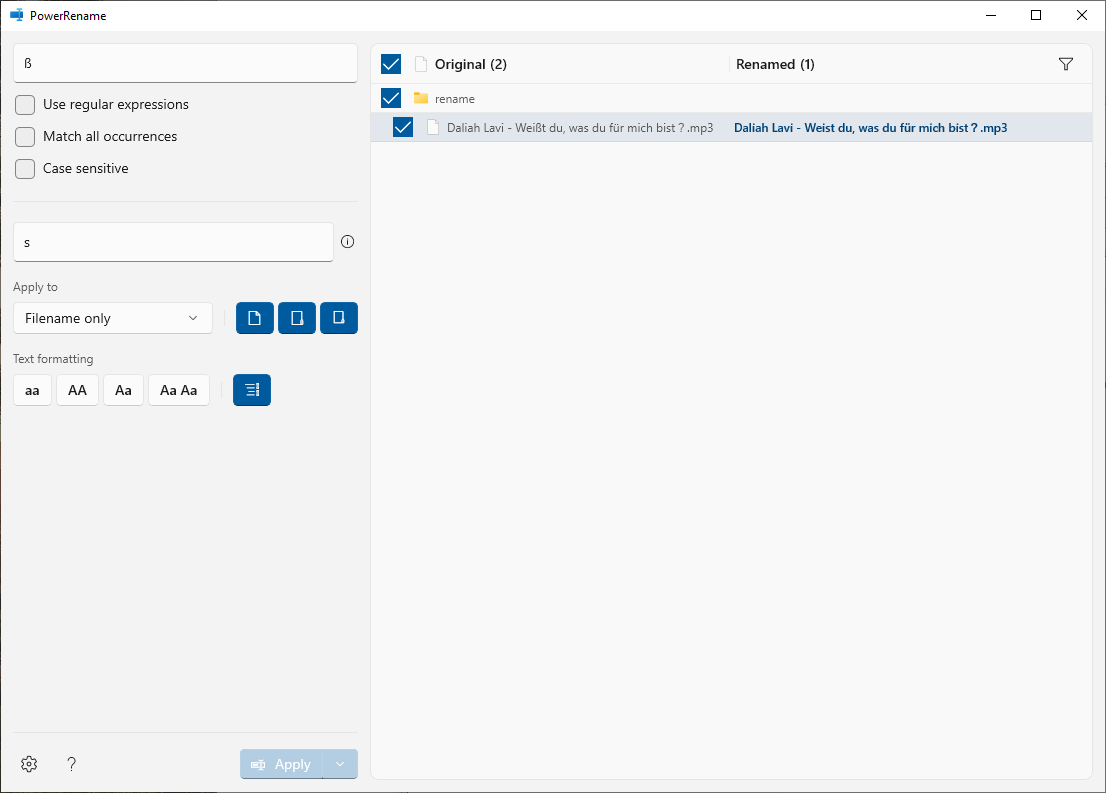Toggle the Include files filter icon
Image resolution: width=1106 pixels, height=793 pixels.
[254, 317]
